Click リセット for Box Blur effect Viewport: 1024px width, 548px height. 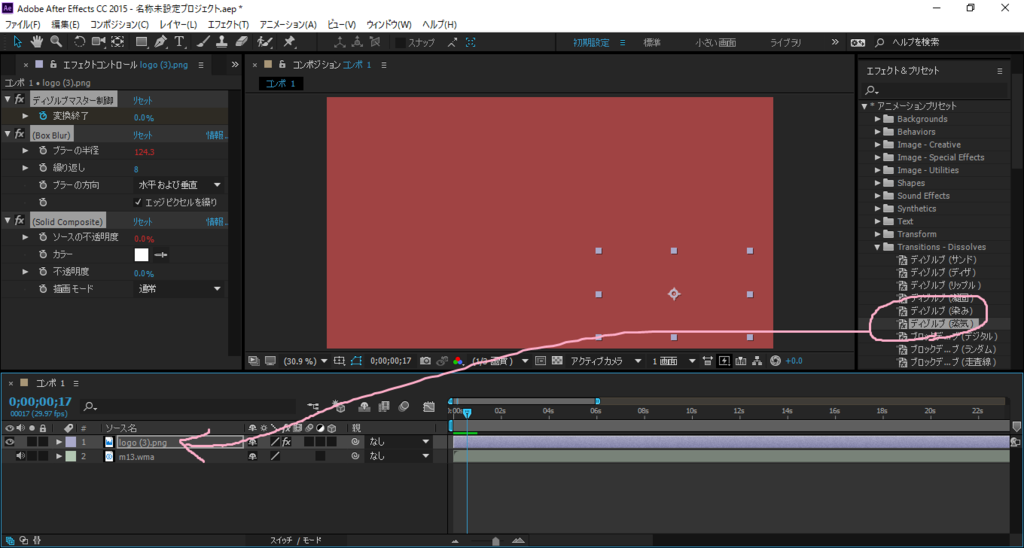142,135
